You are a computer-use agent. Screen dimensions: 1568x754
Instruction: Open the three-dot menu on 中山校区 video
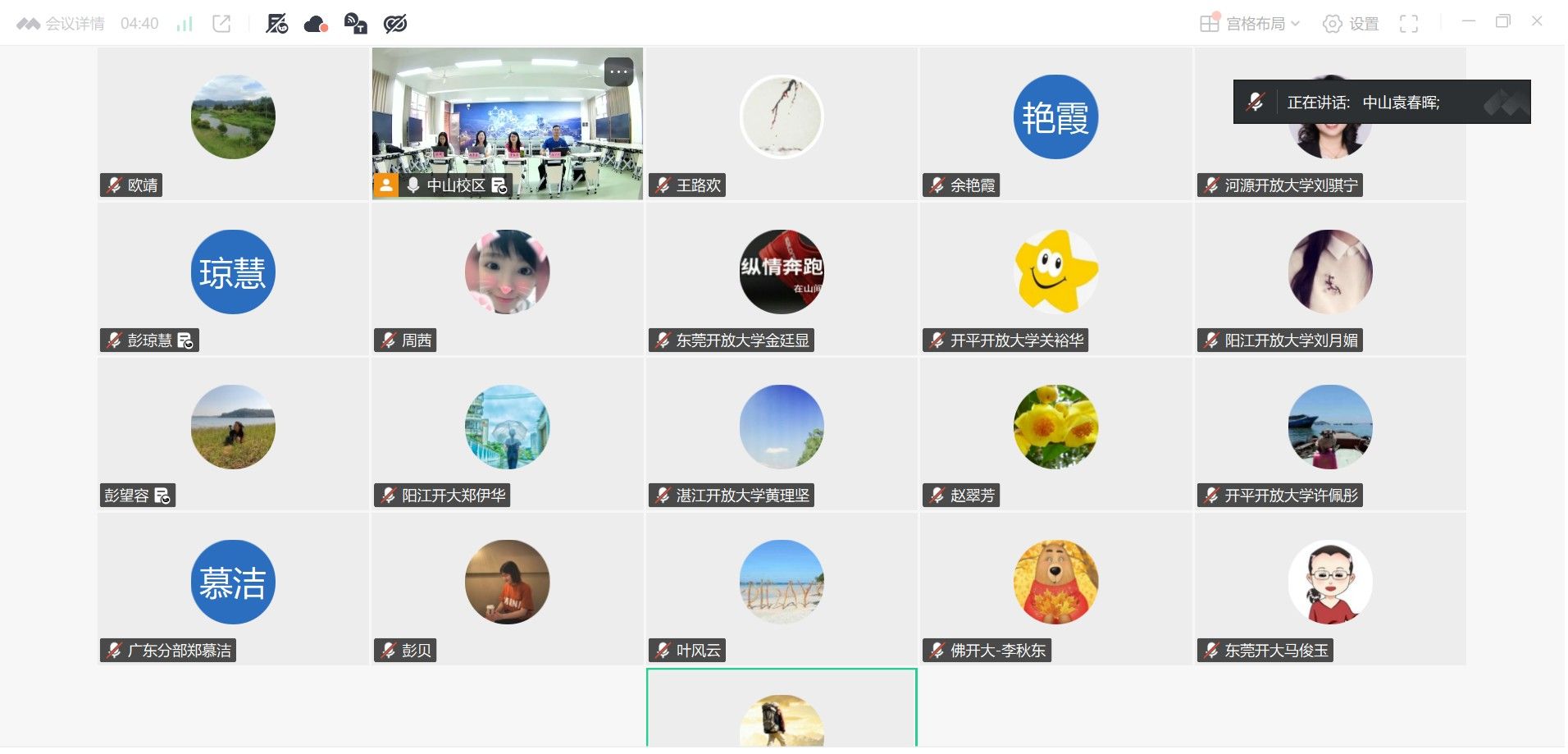pos(618,72)
